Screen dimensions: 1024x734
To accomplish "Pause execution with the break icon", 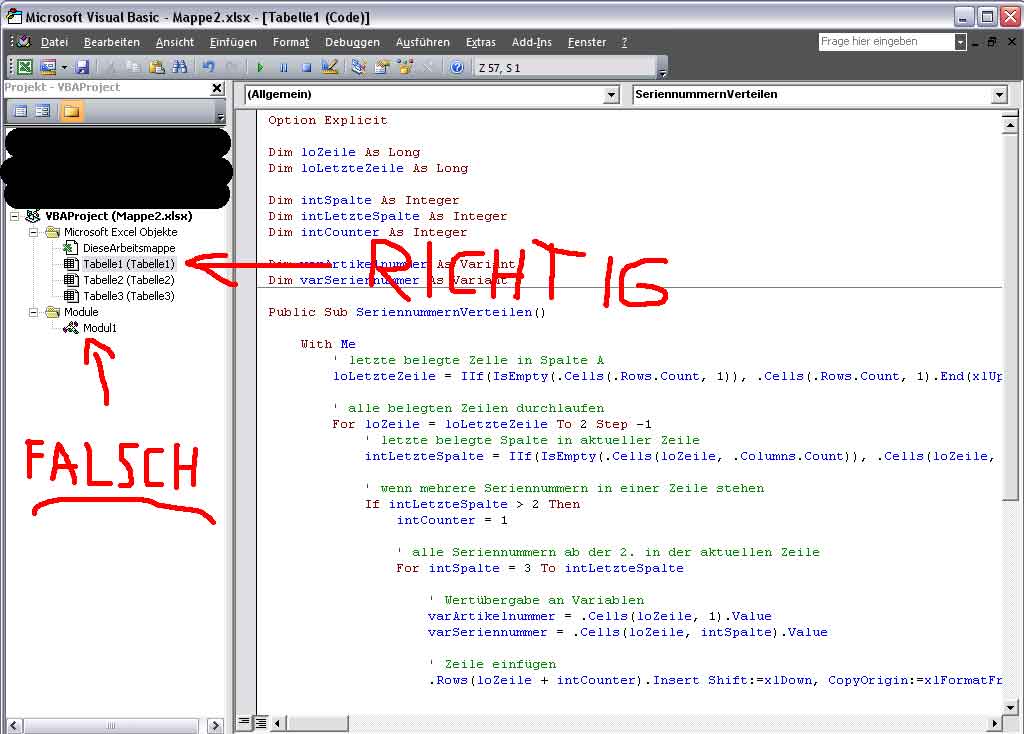I will pyautogui.click(x=283, y=67).
